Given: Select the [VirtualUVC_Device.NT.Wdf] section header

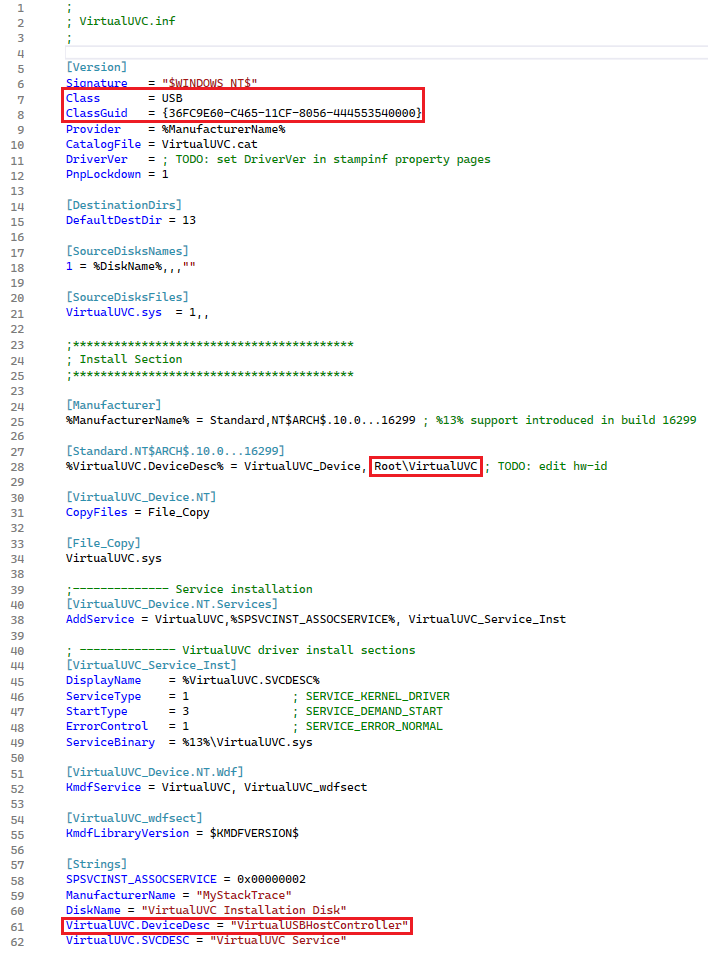Looking at the screenshot, I should (155, 772).
